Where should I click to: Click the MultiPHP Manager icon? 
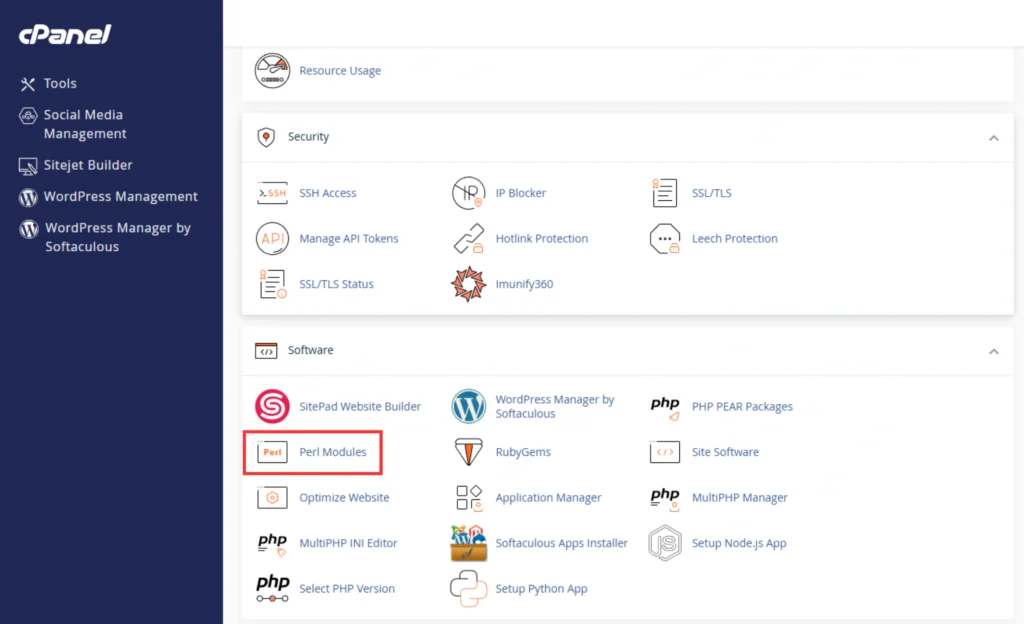[x=665, y=499]
